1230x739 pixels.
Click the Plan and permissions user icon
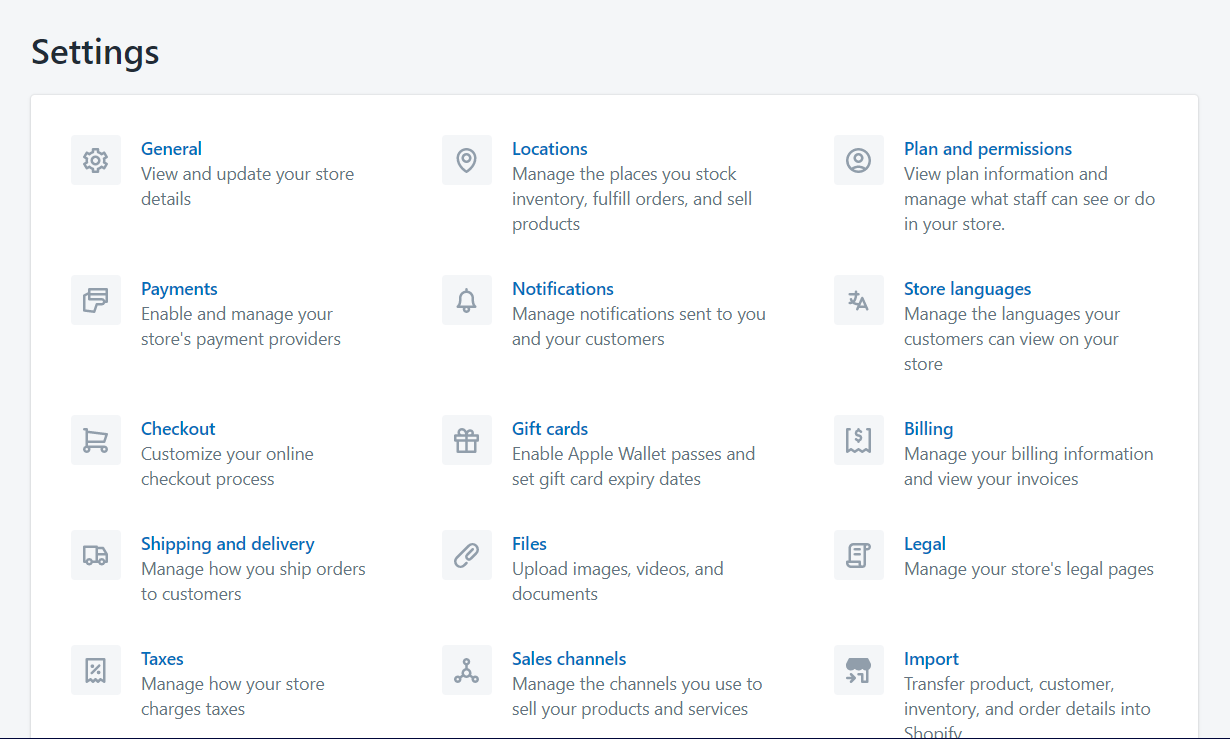[859, 160]
